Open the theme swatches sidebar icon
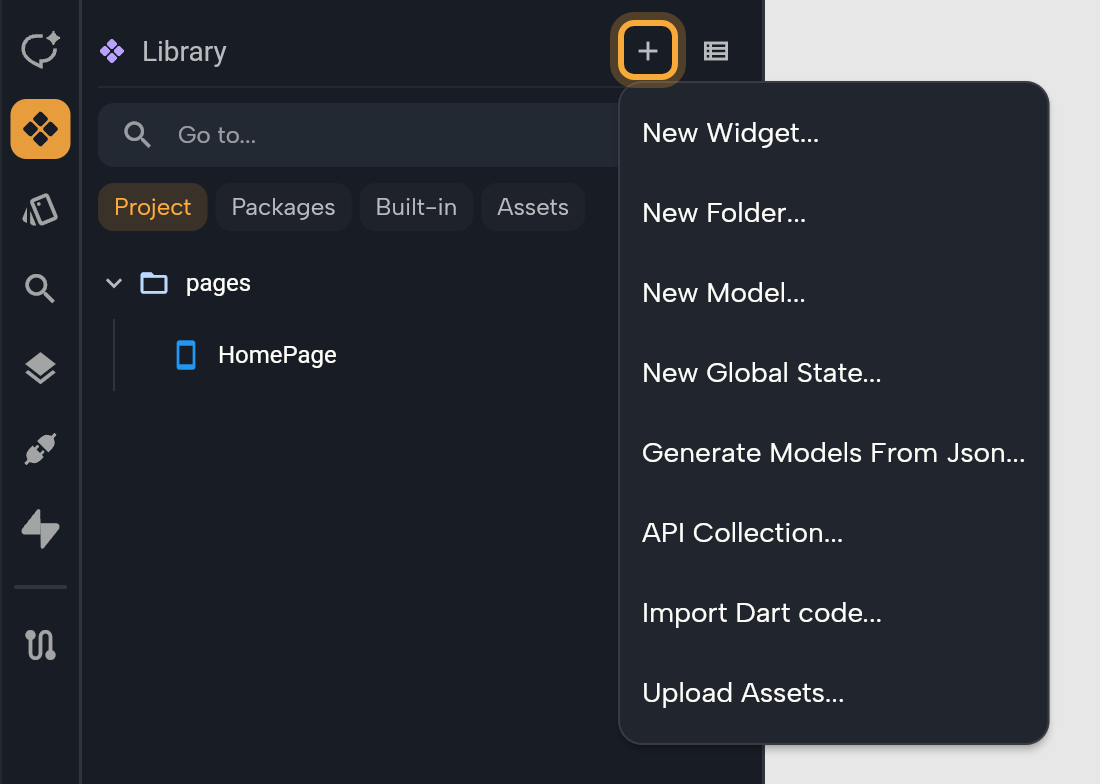The height and width of the screenshot is (784, 1100). (x=40, y=209)
